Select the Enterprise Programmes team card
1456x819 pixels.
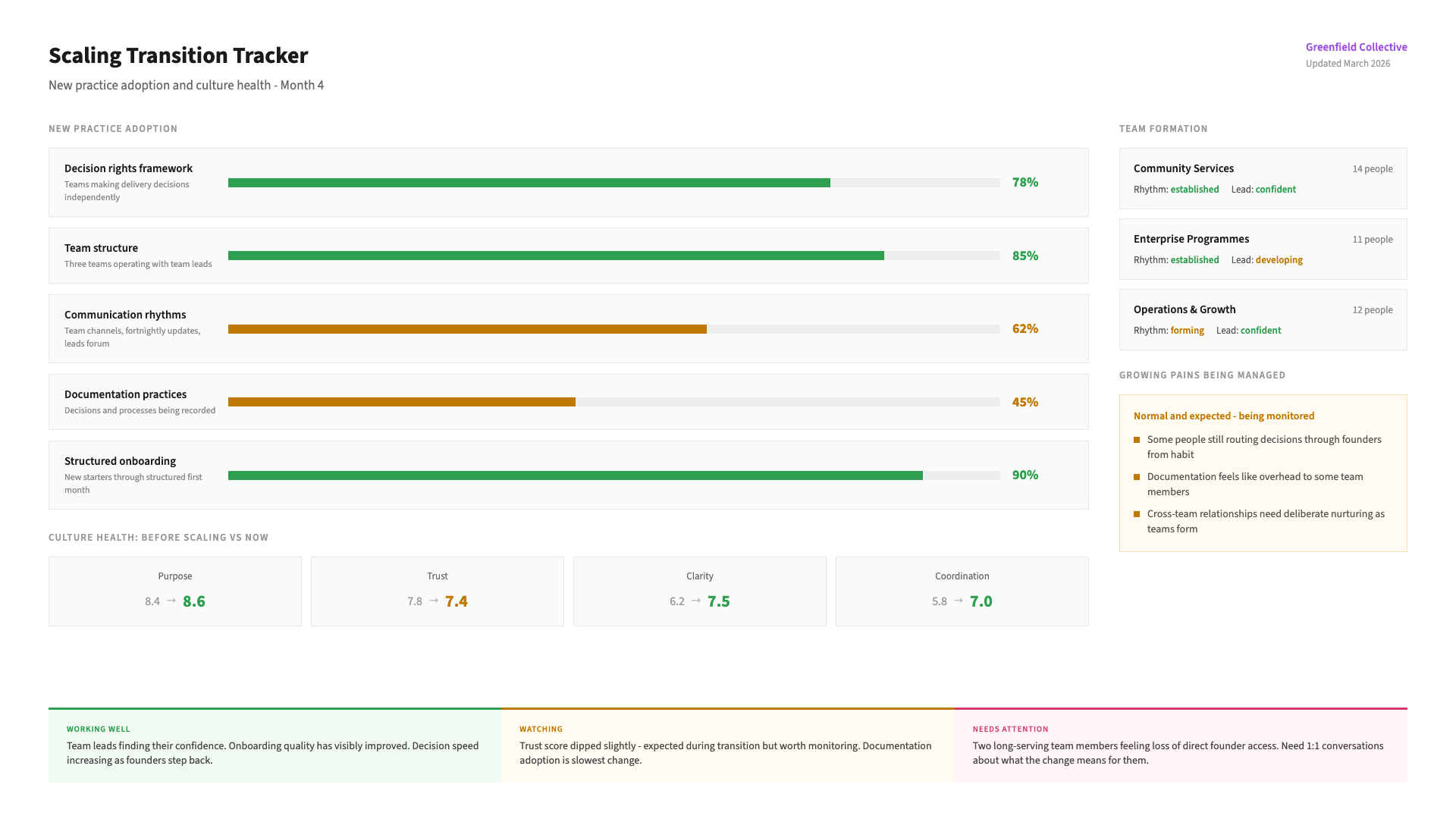pos(1263,249)
